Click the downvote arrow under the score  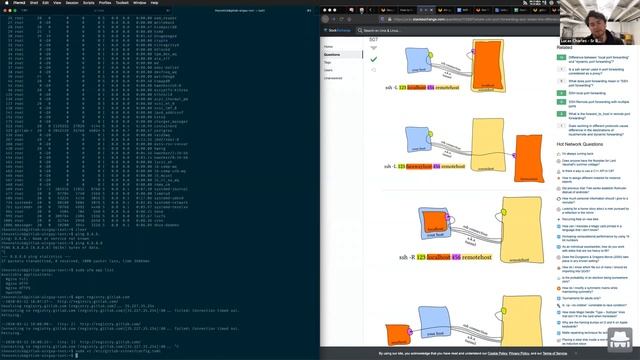tap(373, 48)
